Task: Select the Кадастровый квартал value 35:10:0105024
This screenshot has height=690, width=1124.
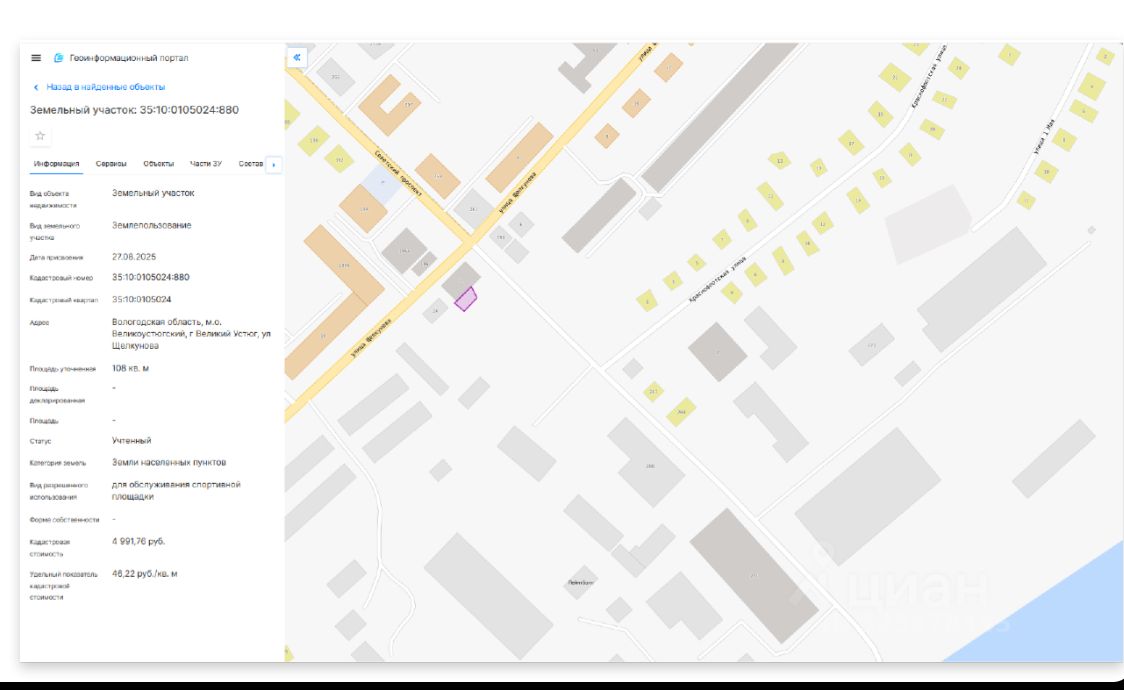Action: 141,300
